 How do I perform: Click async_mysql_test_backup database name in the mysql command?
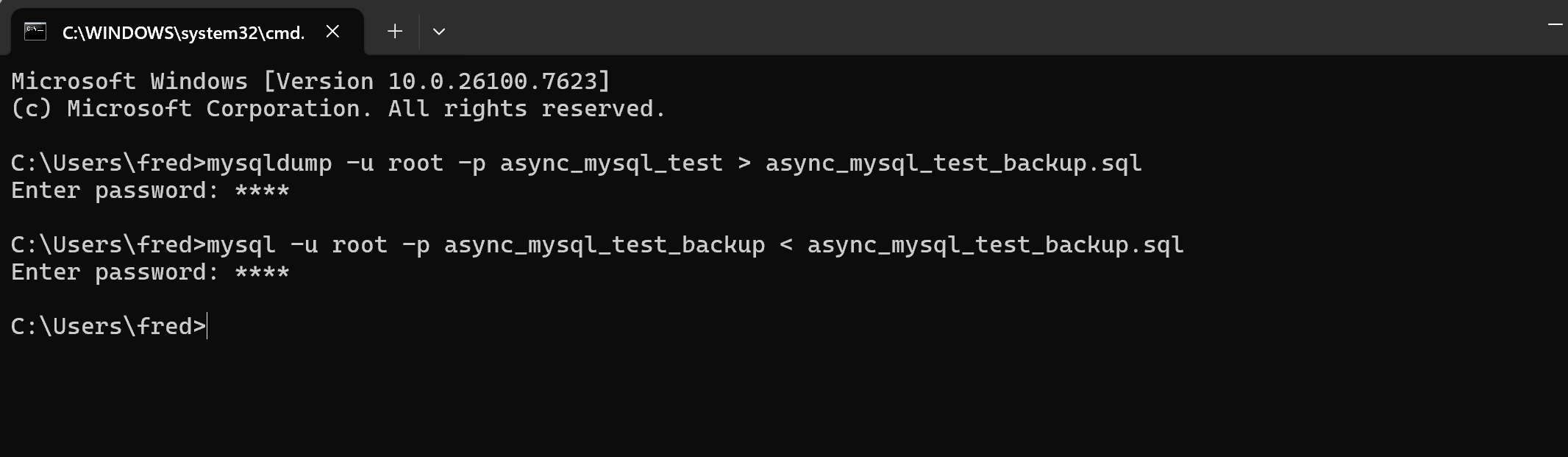pyautogui.click(x=604, y=244)
